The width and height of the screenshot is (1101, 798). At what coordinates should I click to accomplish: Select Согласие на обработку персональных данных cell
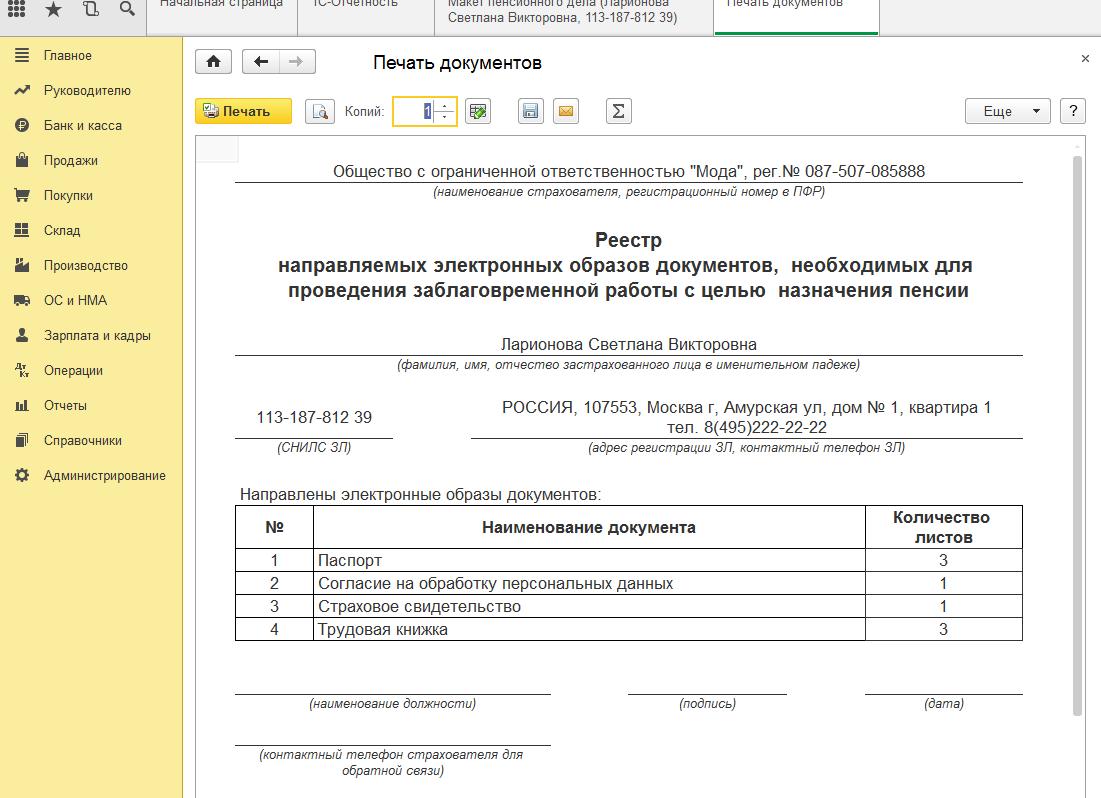pos(588,583)
